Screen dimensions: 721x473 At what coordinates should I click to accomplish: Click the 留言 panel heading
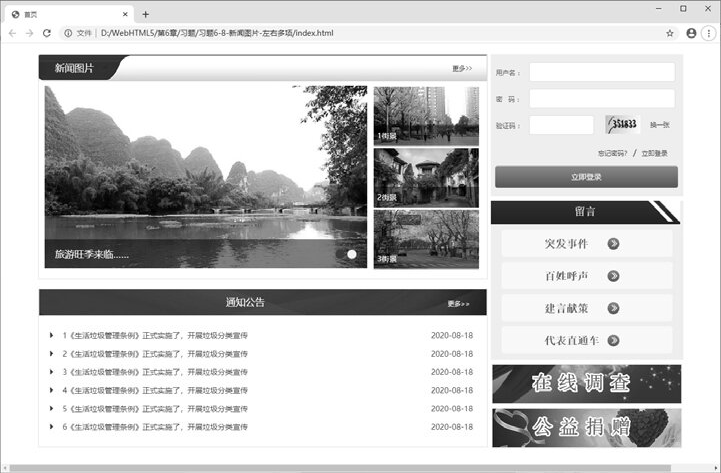tap(585, 211)
